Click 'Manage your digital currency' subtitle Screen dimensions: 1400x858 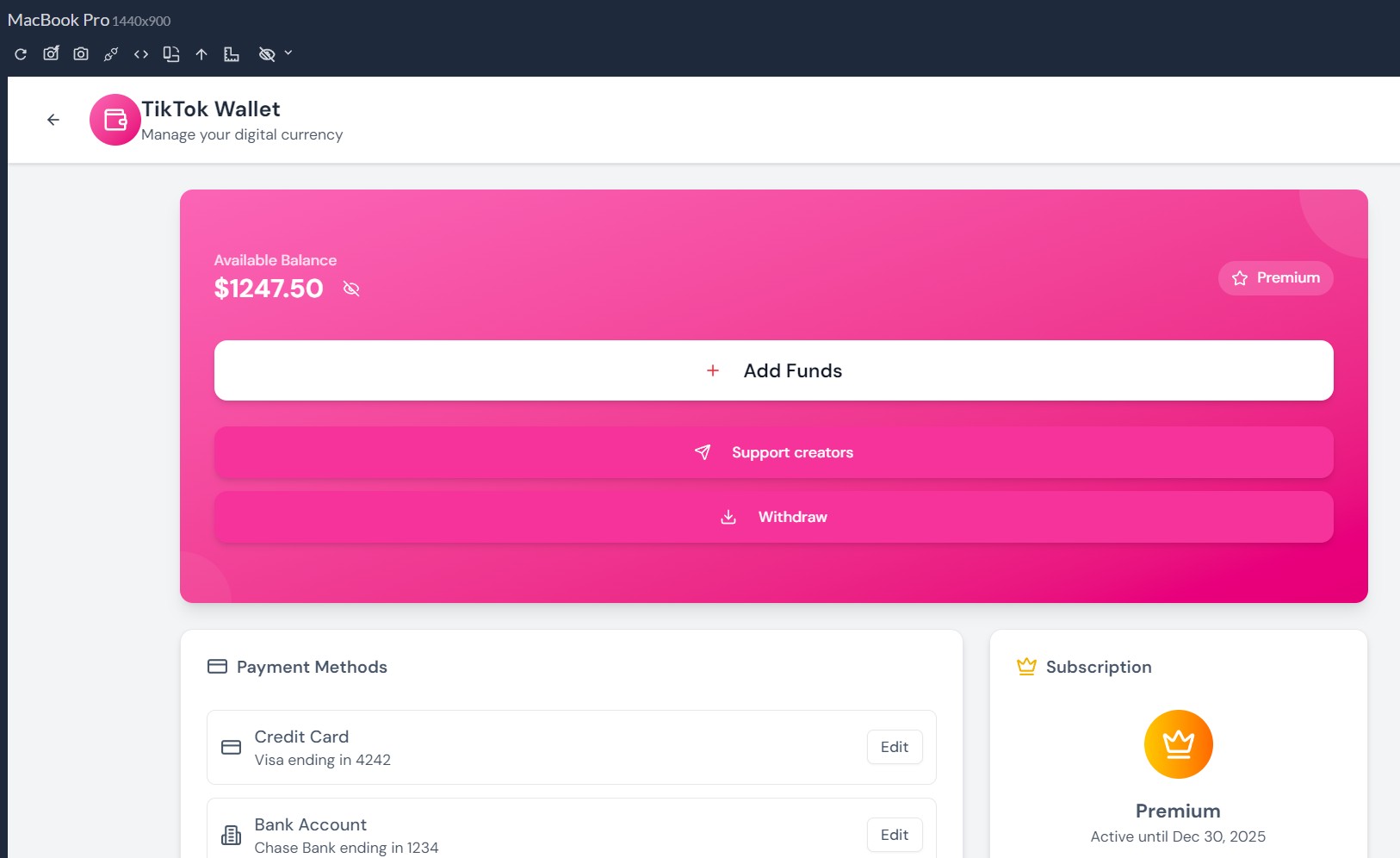(x=242, y=134)
